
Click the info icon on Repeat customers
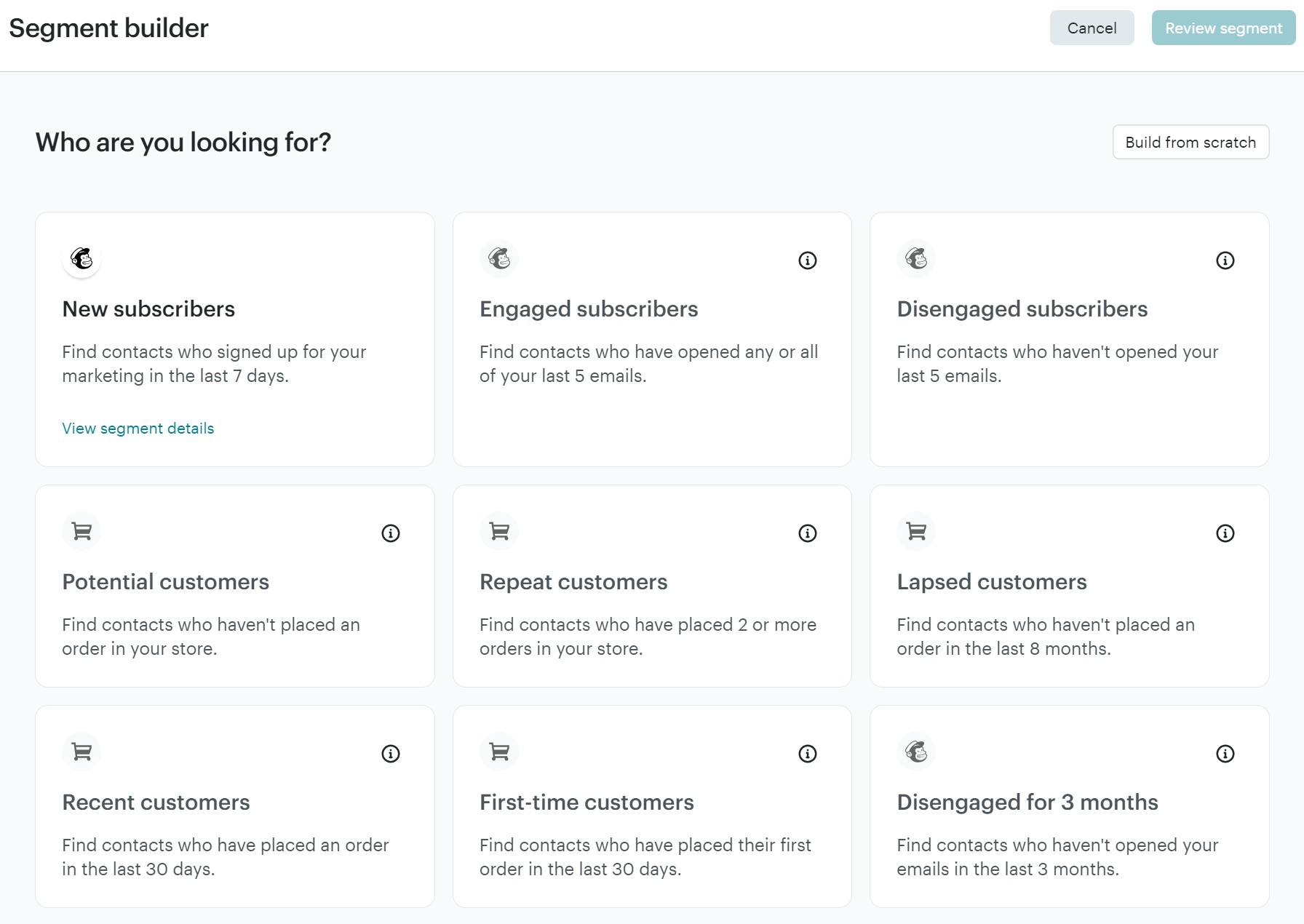pos(807,533)
